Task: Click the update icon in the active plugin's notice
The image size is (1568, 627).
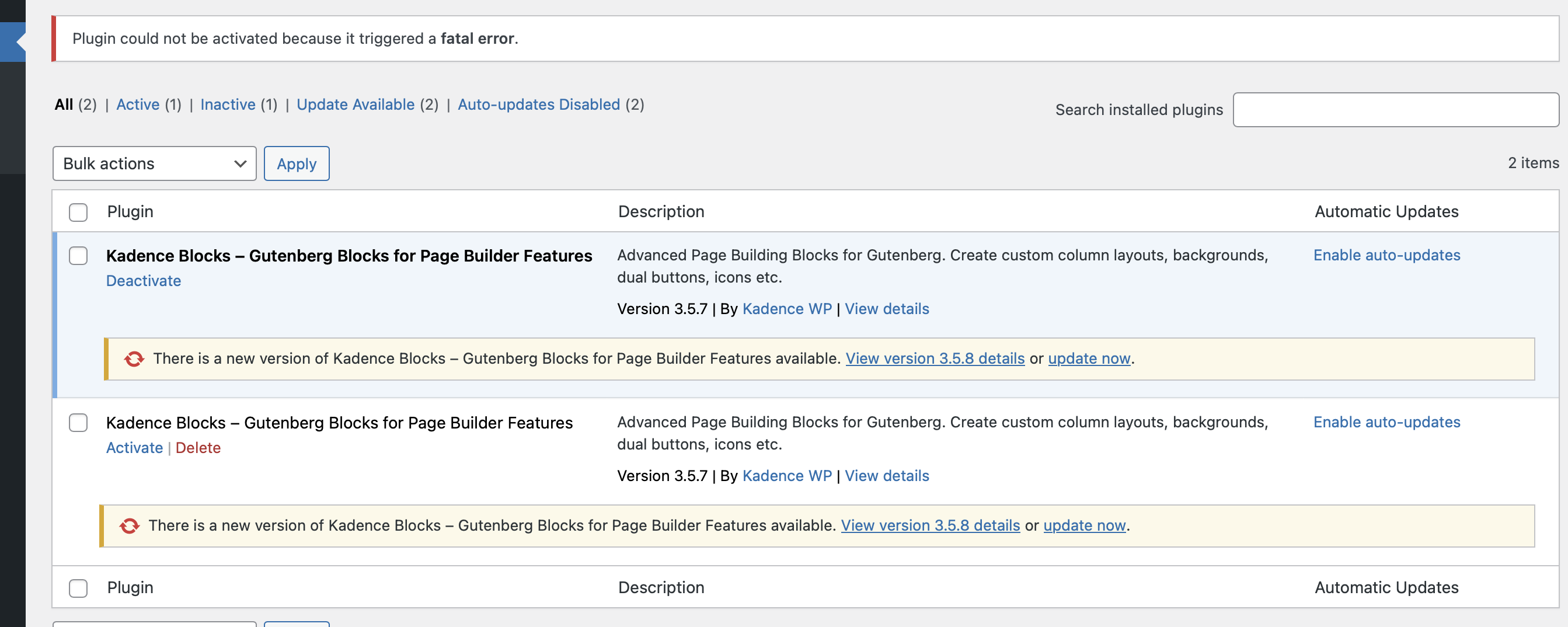Action: [x=134, y=359]
